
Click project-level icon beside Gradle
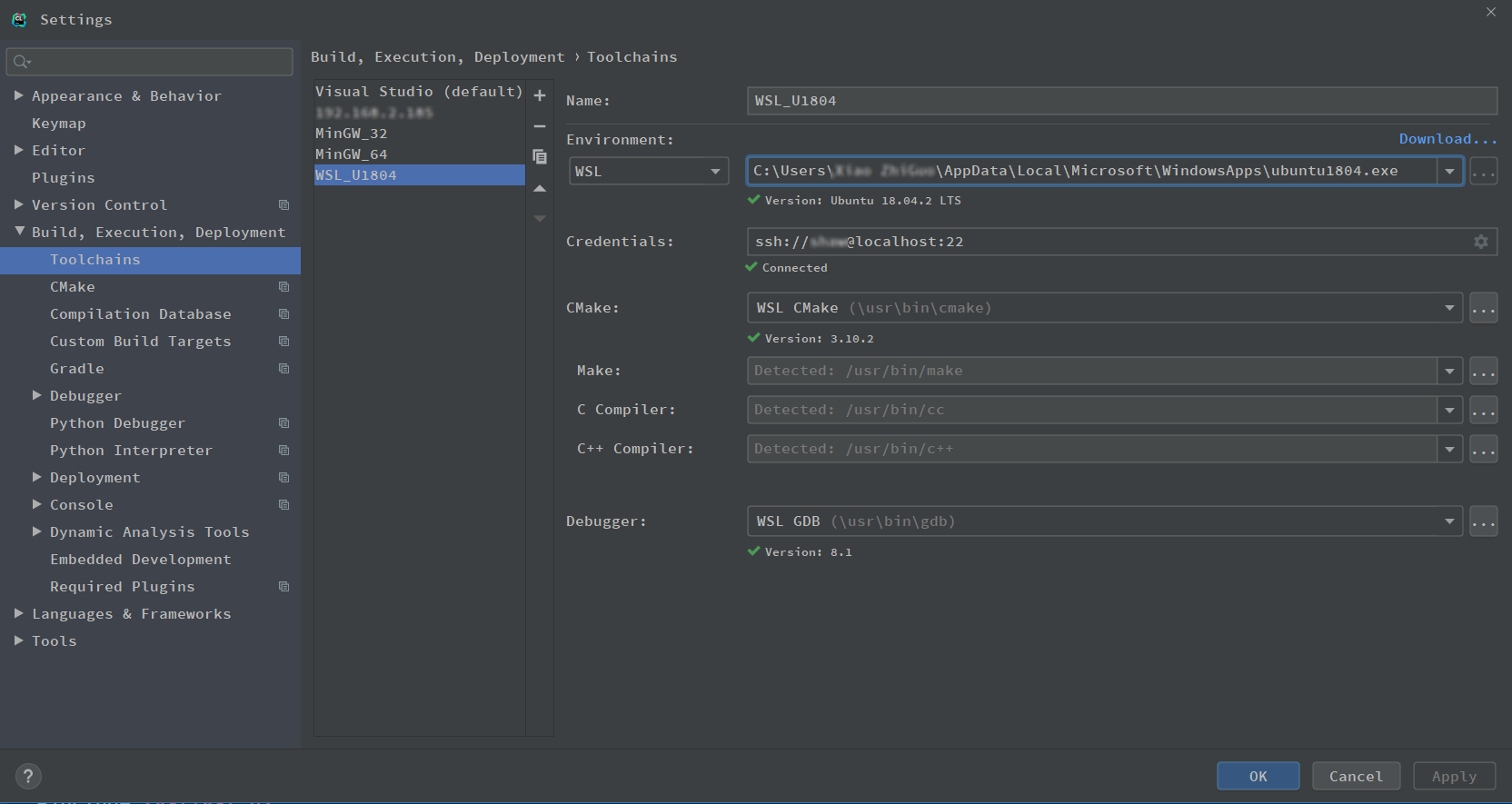click(x=284, y=369)
